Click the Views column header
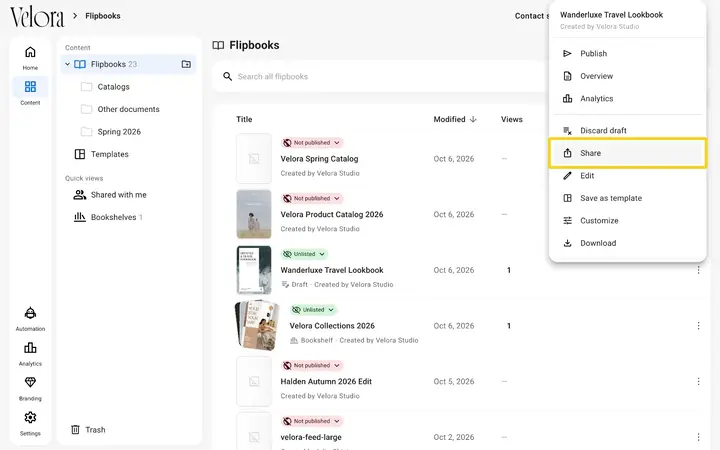The width and height of the screenshot is (720, 450). [x=512, y=119]
